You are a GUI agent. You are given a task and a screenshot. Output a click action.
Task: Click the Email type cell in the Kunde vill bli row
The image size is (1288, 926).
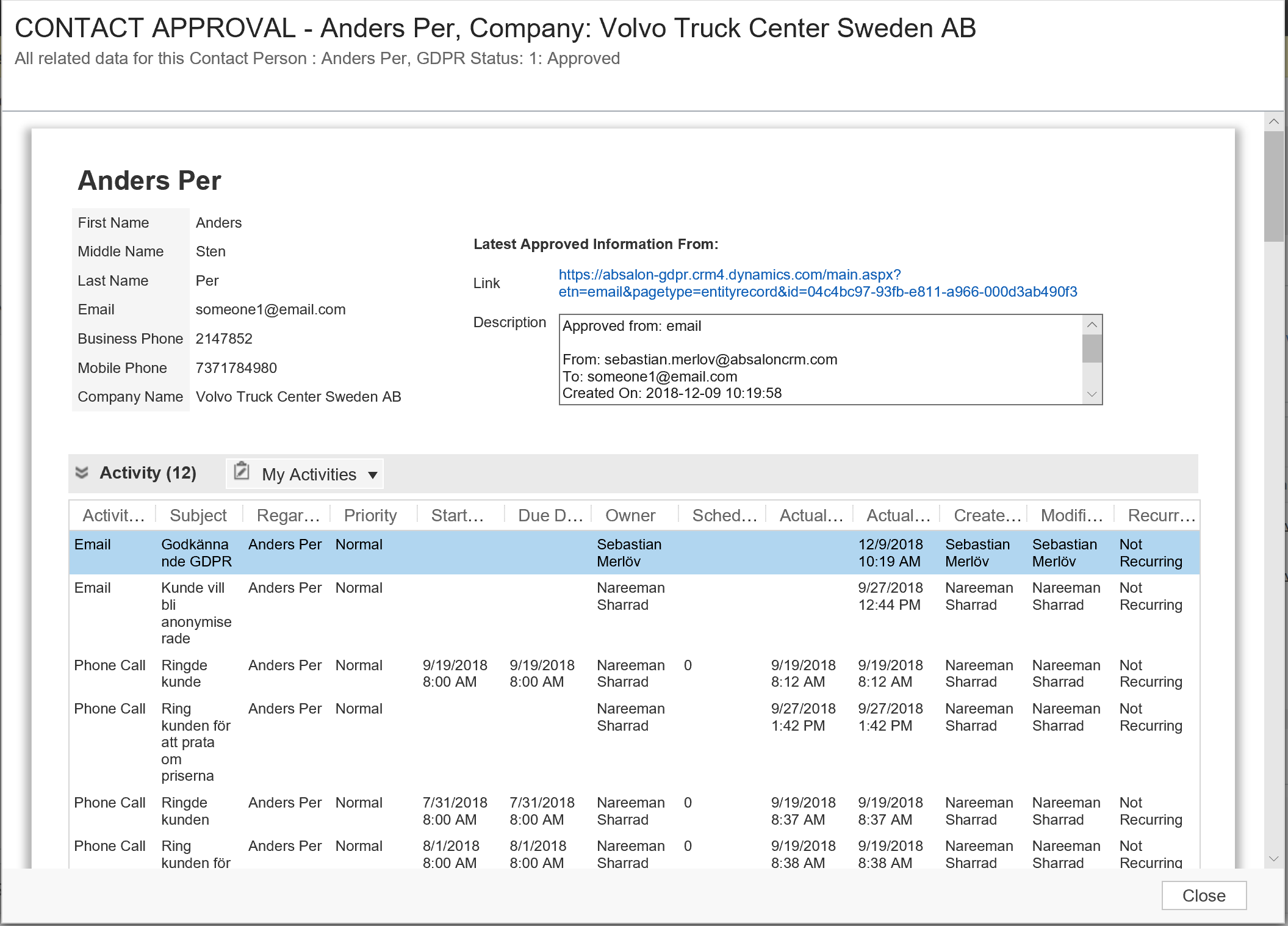pos(92,588)
